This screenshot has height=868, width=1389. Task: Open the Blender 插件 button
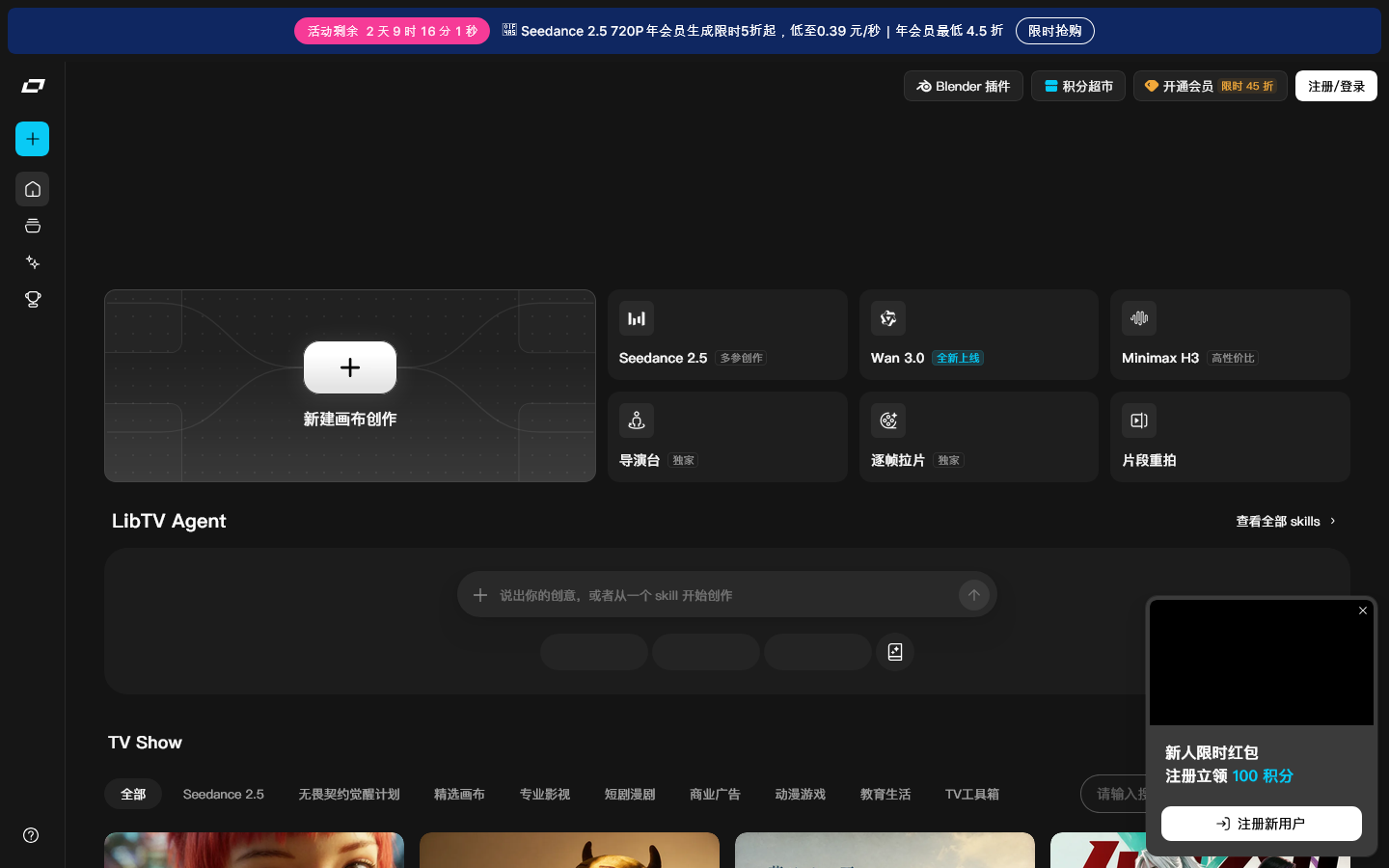tap(964, 86)
